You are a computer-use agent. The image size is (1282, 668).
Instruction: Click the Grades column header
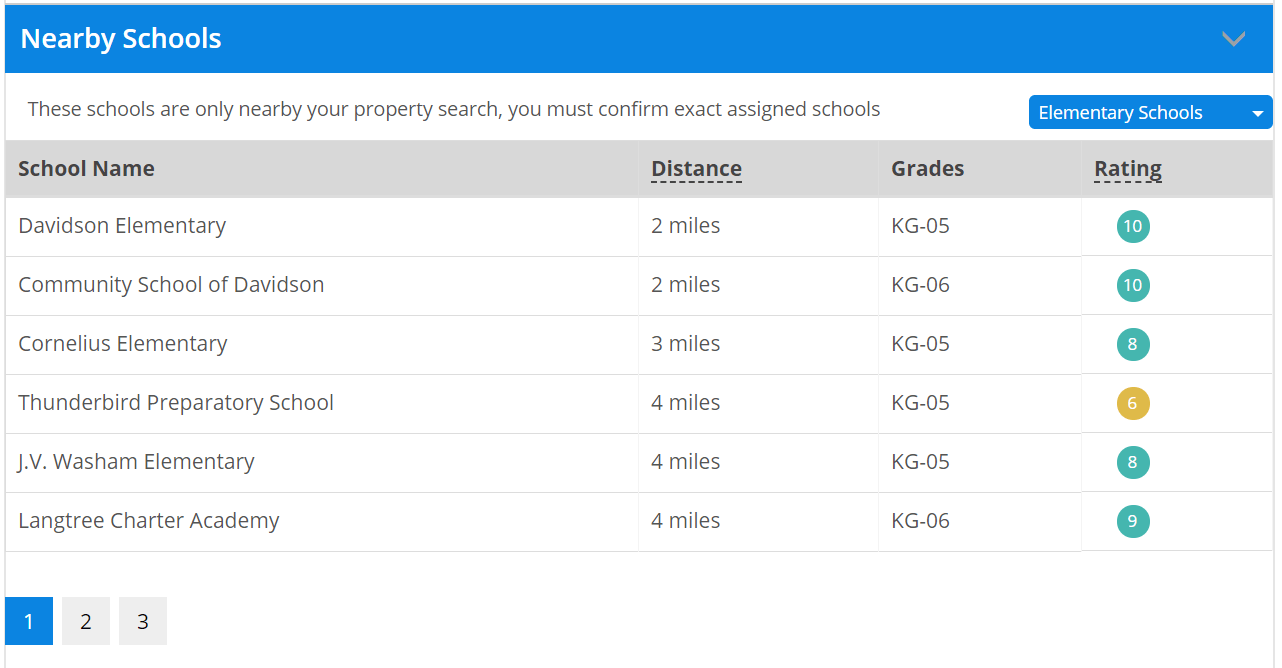tap(928, 168)
